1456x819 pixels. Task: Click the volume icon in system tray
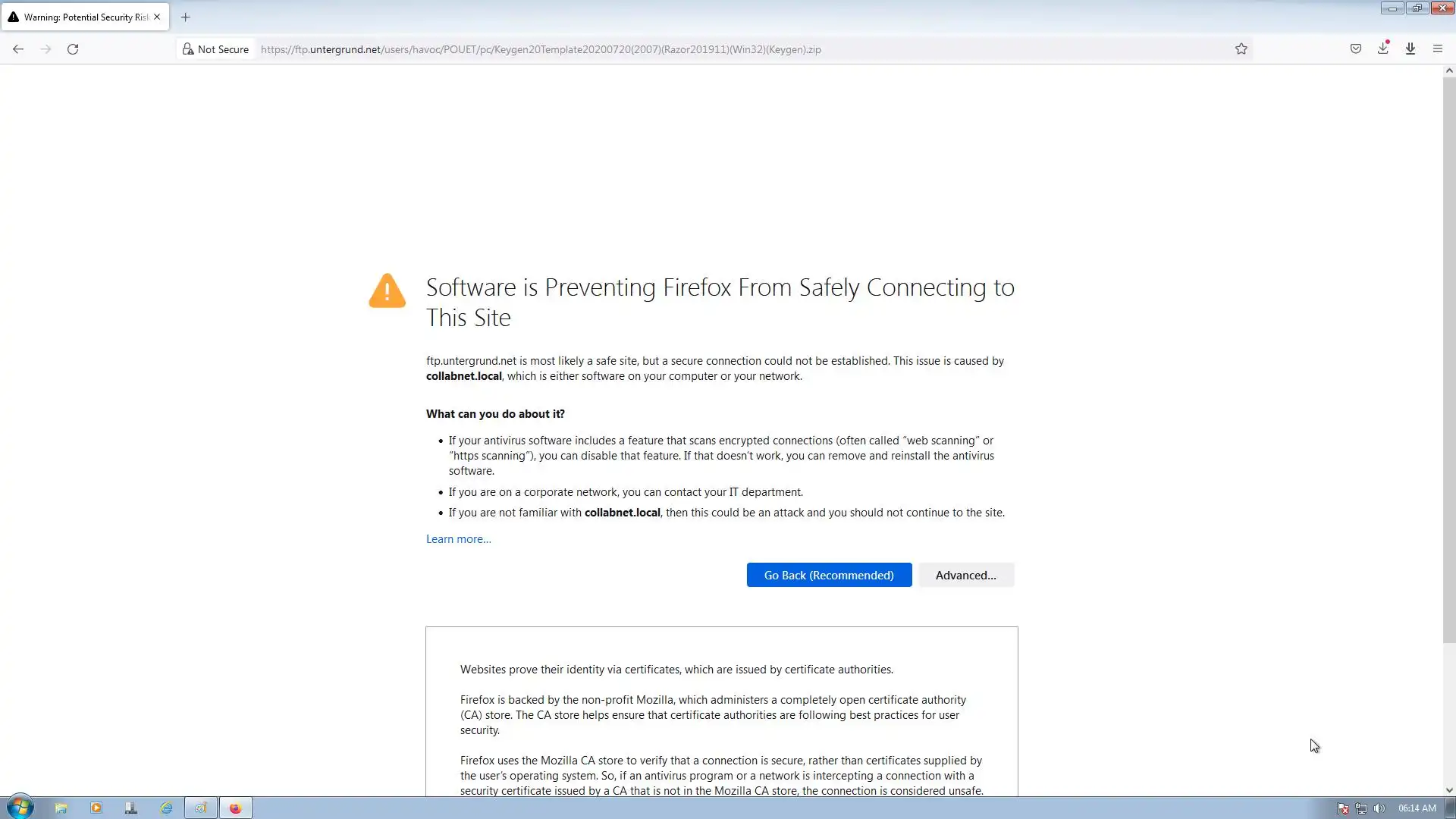(1379, 808)
